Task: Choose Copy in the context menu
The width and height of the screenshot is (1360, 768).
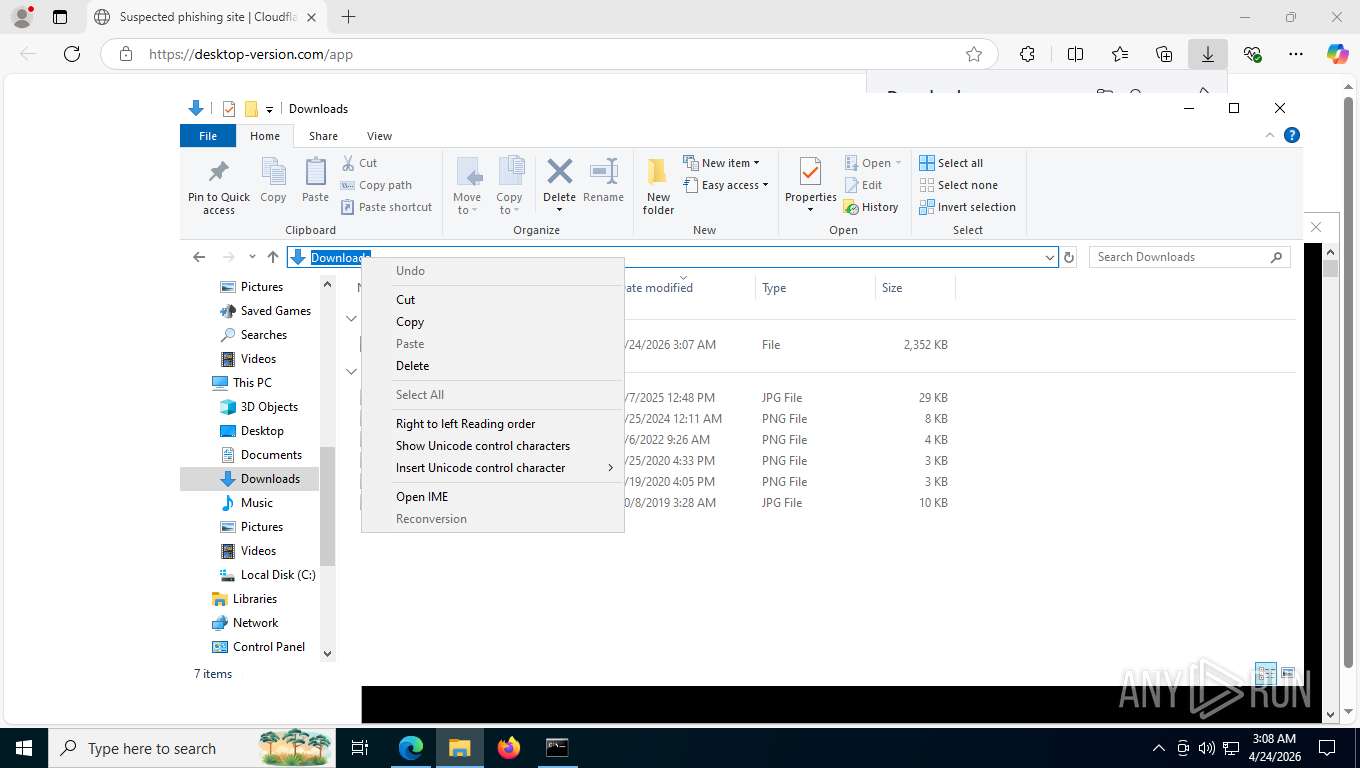Action: click(x=493, y=322)
